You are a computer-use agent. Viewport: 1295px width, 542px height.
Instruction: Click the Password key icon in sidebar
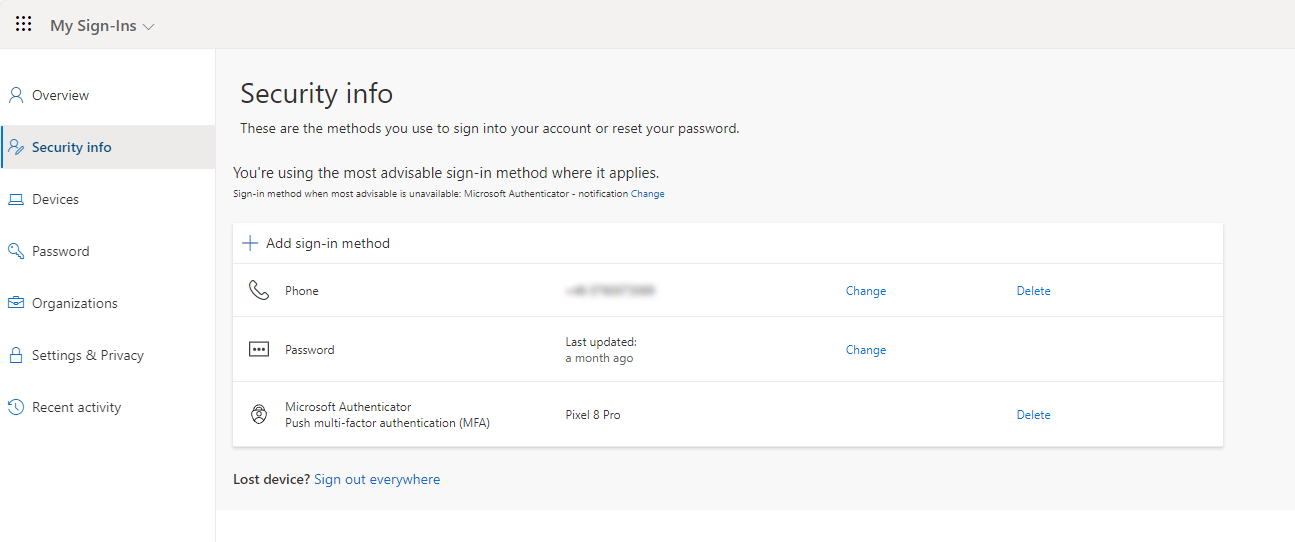click(16, 252)
